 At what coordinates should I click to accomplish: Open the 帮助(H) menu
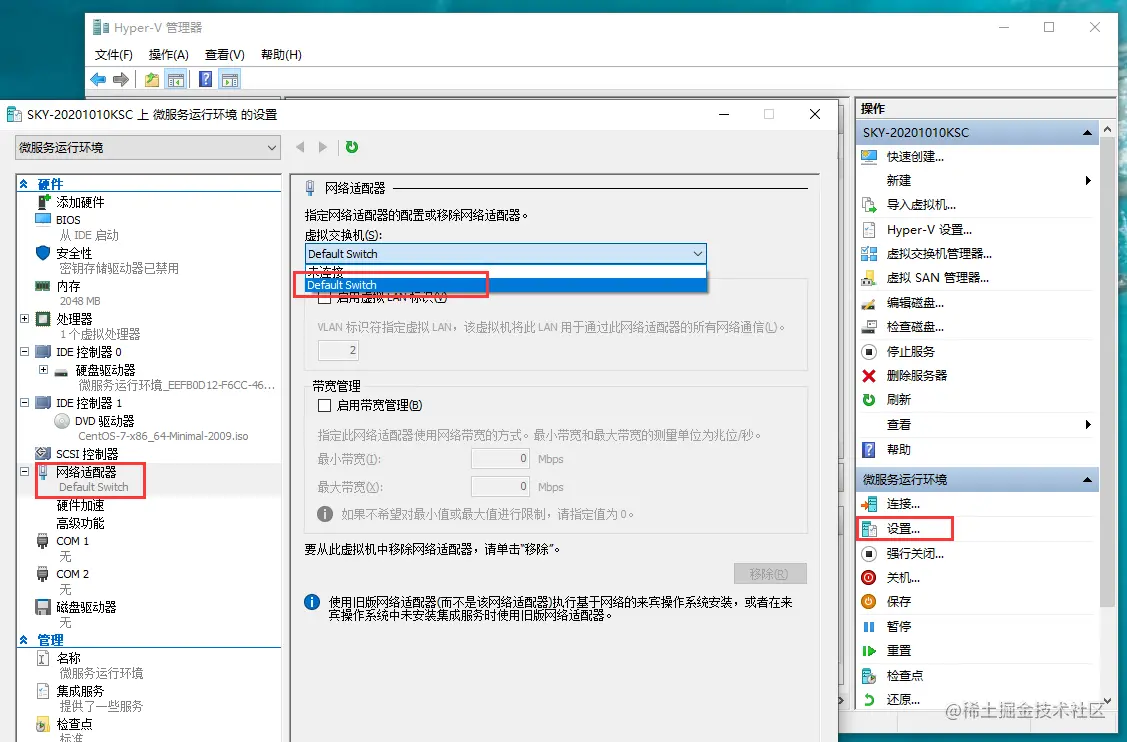tap(281, 55)
